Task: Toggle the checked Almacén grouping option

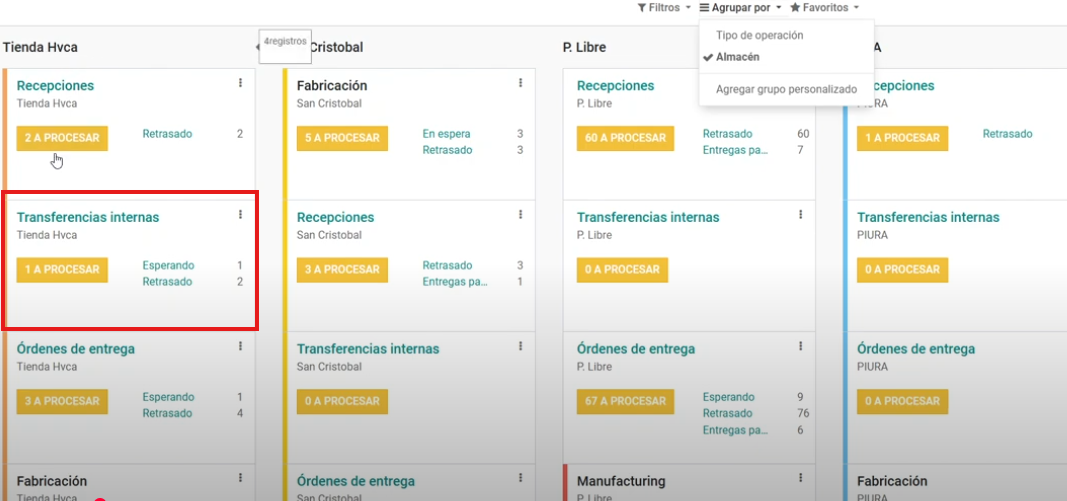Action: coord(738,57)
